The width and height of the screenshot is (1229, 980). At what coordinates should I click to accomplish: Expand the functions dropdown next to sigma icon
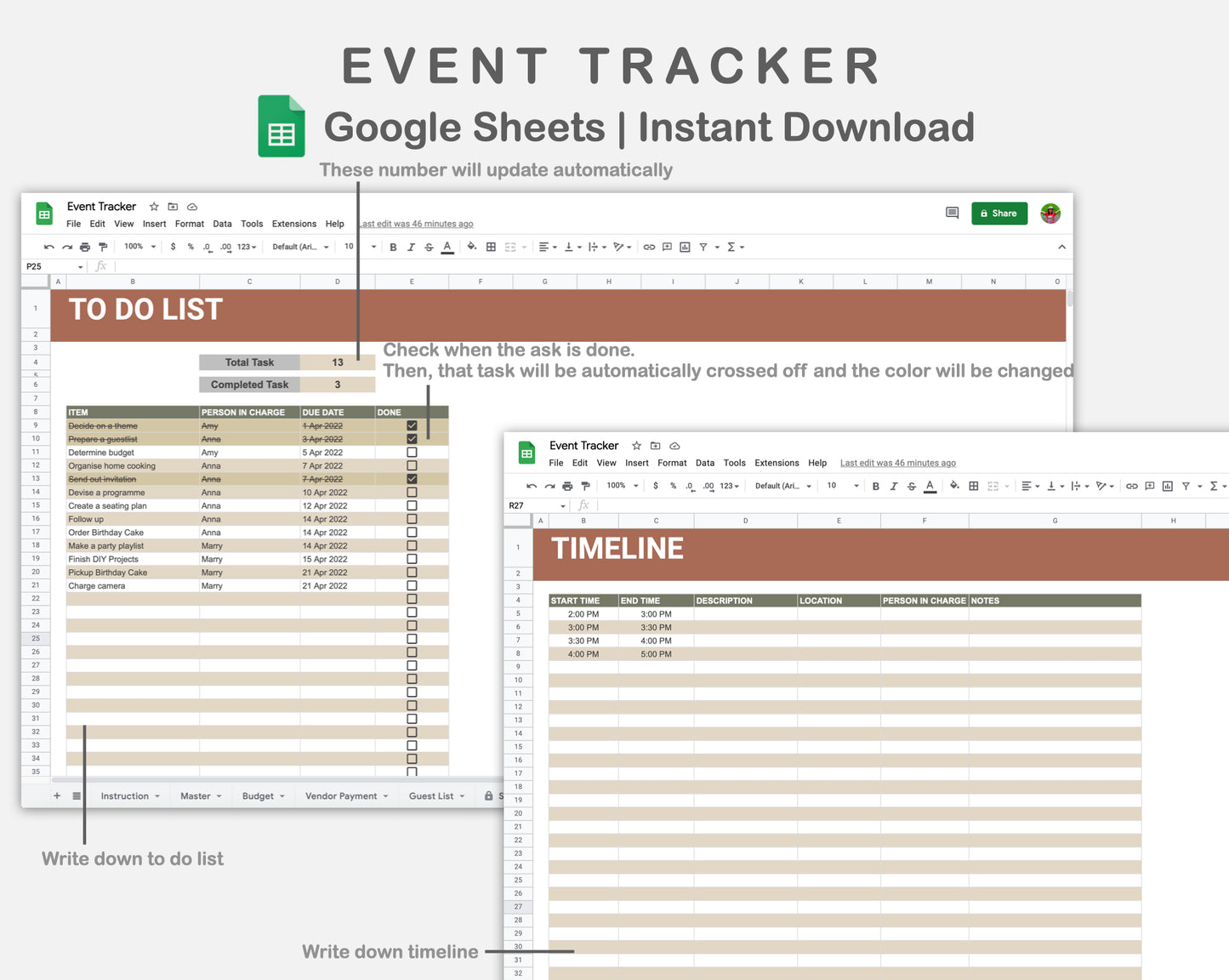point(743,247)
